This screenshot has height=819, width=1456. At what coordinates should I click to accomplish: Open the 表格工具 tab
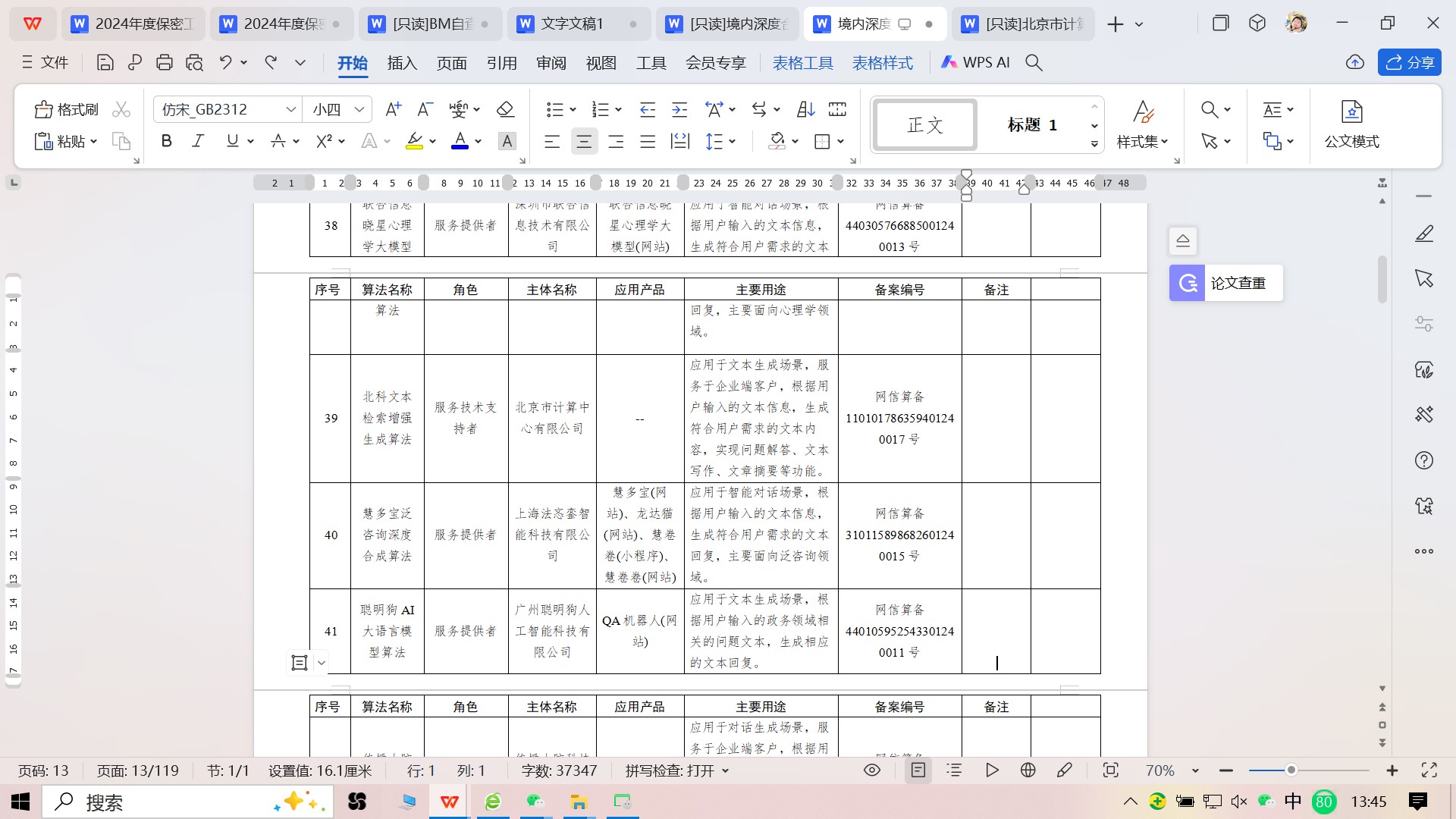point(802,62)
